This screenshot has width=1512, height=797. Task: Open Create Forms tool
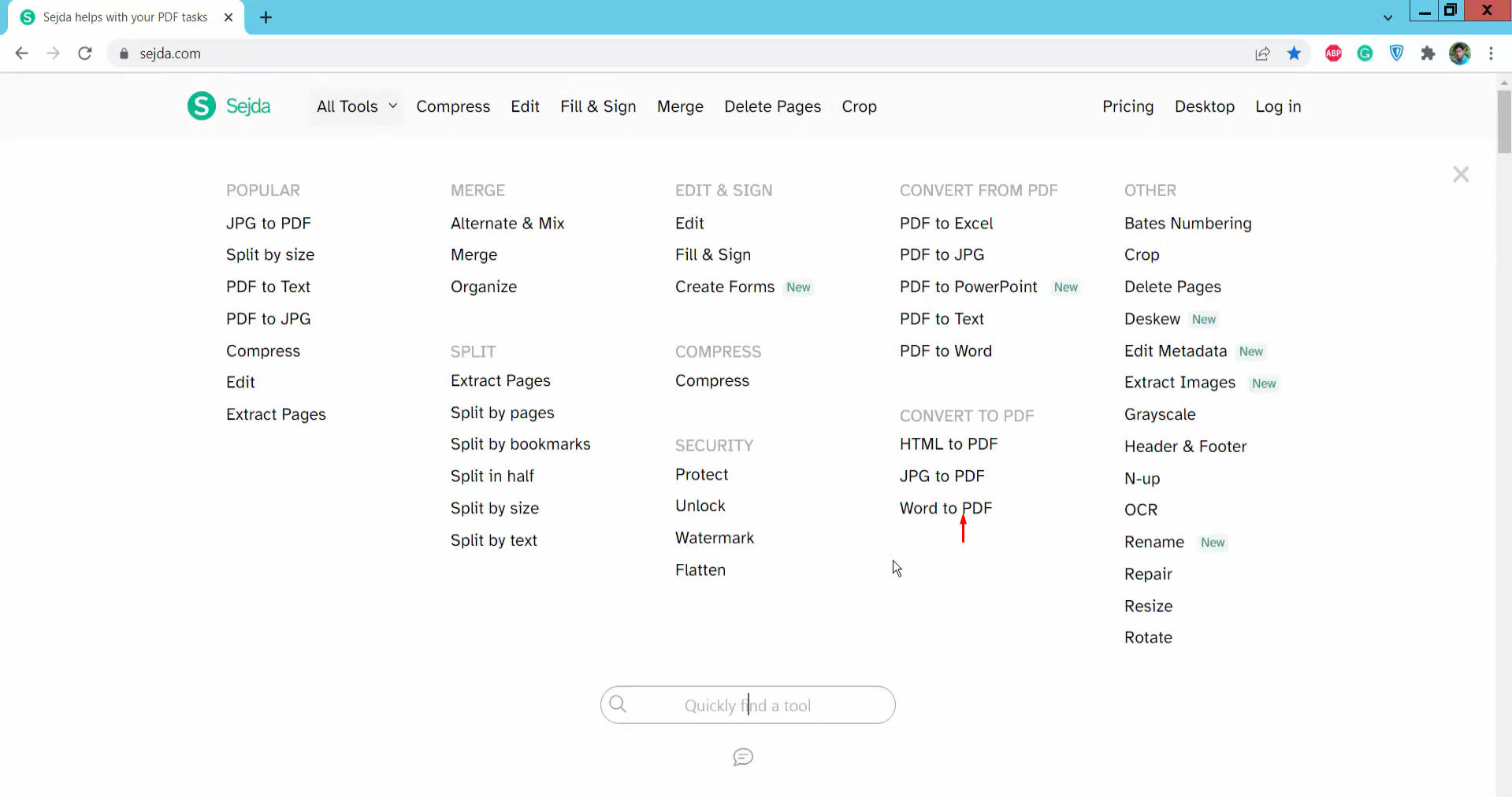coord(725,287)
